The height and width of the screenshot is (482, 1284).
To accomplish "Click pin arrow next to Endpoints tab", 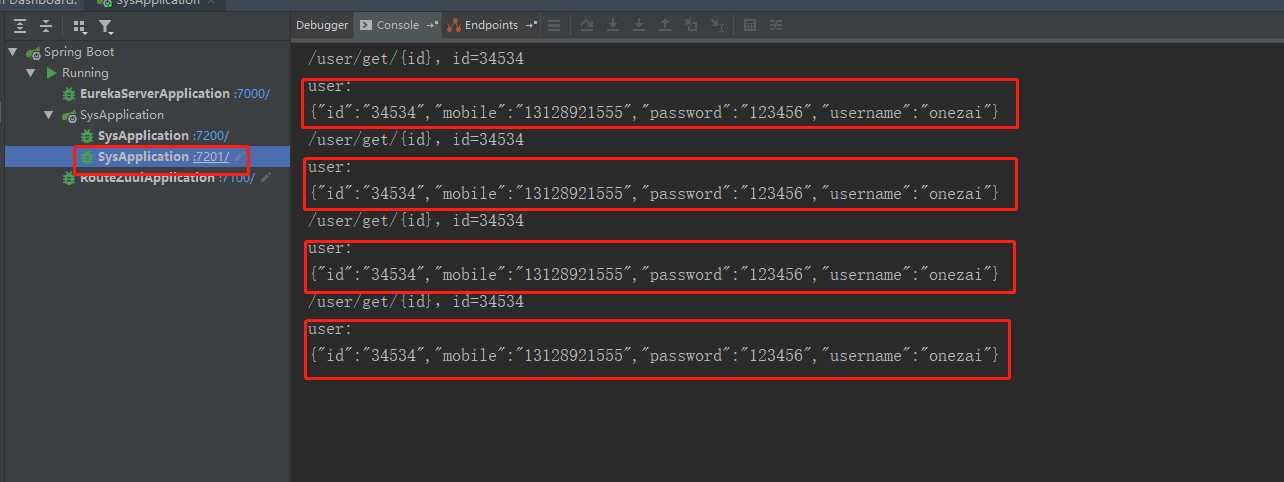I will (530, 25).
